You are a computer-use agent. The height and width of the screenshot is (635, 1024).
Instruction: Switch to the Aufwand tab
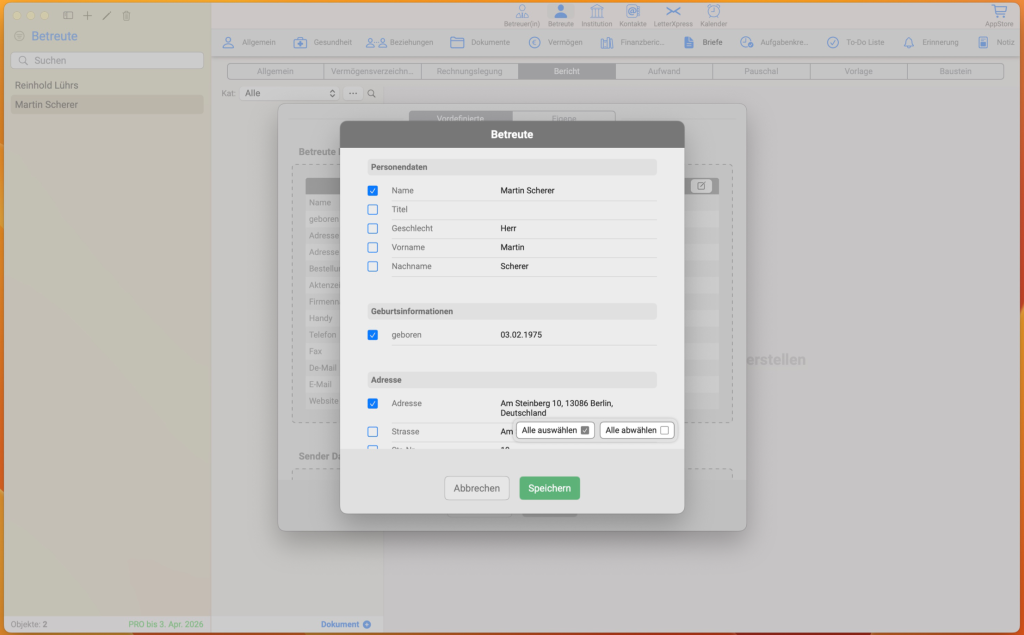click(x=664, y=72)
